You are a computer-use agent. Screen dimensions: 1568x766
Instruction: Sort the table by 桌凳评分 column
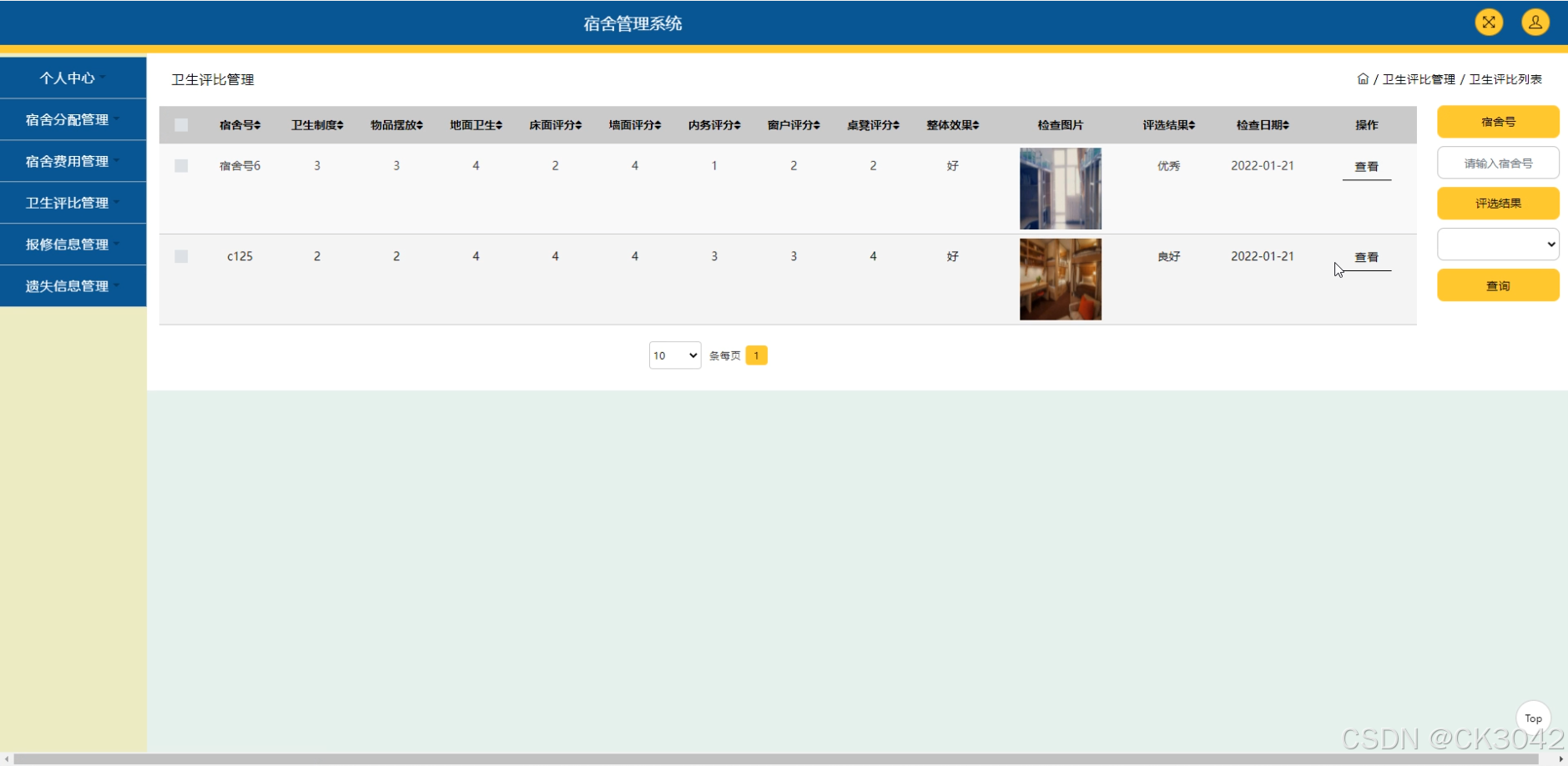click(x=873, y=125)
